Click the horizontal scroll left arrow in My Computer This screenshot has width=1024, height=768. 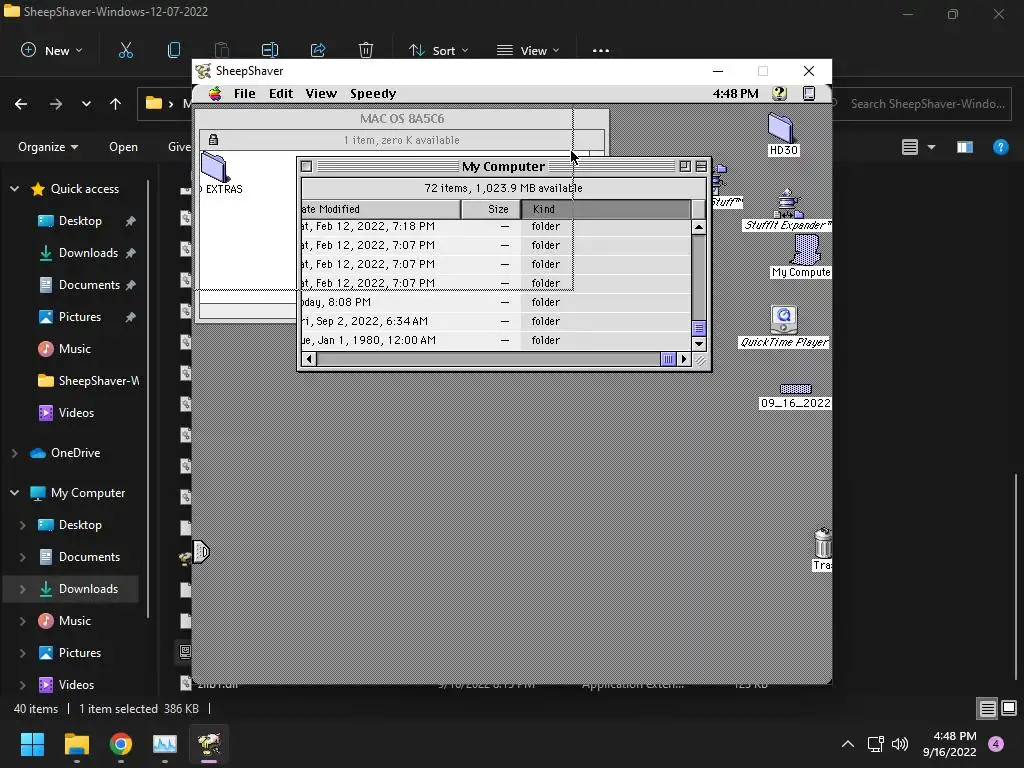point(309,359)
